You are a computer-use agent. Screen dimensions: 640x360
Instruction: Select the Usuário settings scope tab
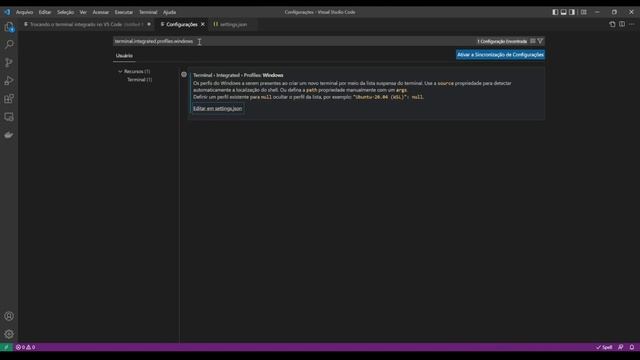point(124,56)
